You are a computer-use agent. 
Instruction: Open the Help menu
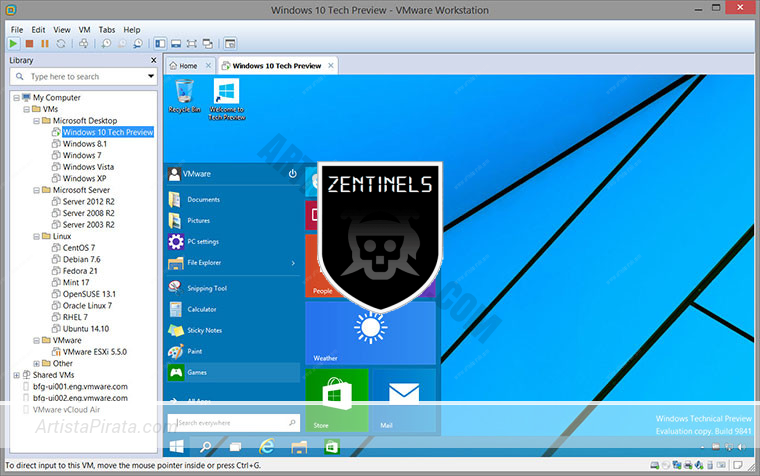pos(131,30)
